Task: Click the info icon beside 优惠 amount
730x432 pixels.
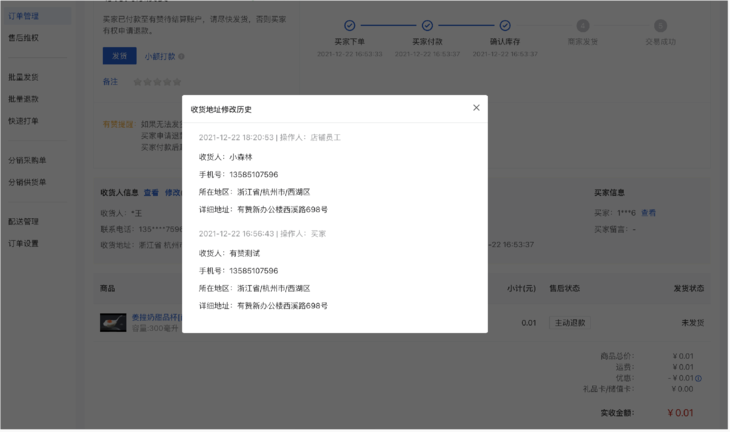Action: (x=698, y=378)
